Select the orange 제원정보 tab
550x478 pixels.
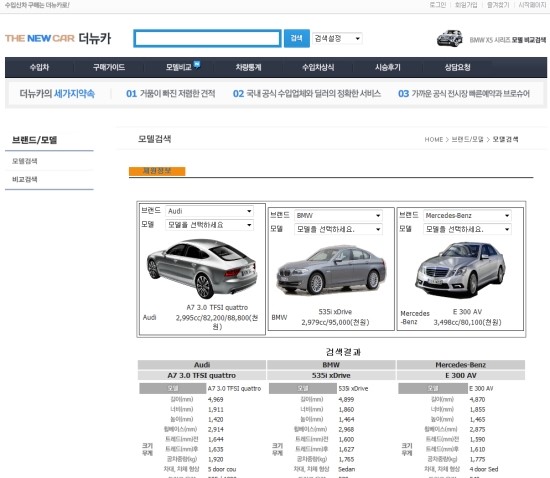[157, 171]
